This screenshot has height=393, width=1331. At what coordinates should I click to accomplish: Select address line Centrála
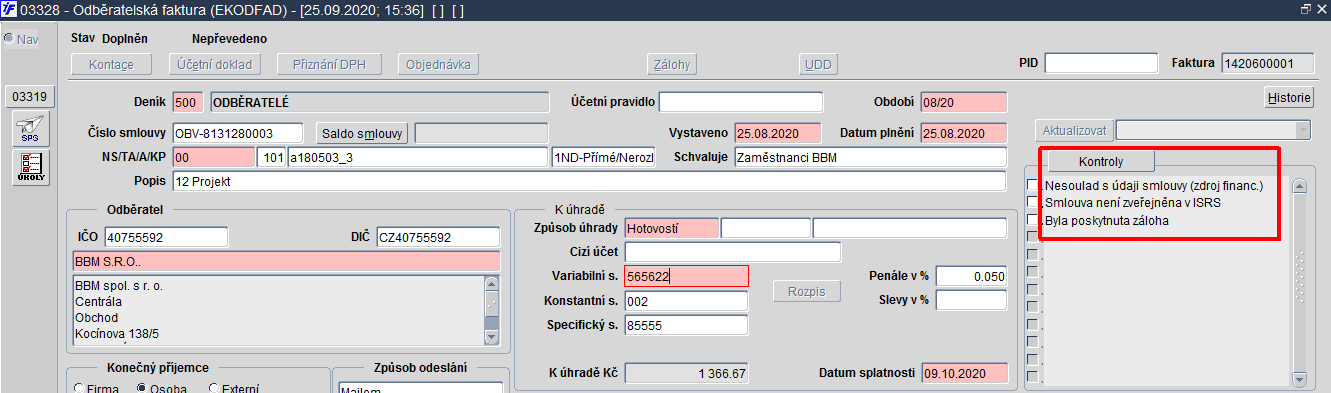99,301
